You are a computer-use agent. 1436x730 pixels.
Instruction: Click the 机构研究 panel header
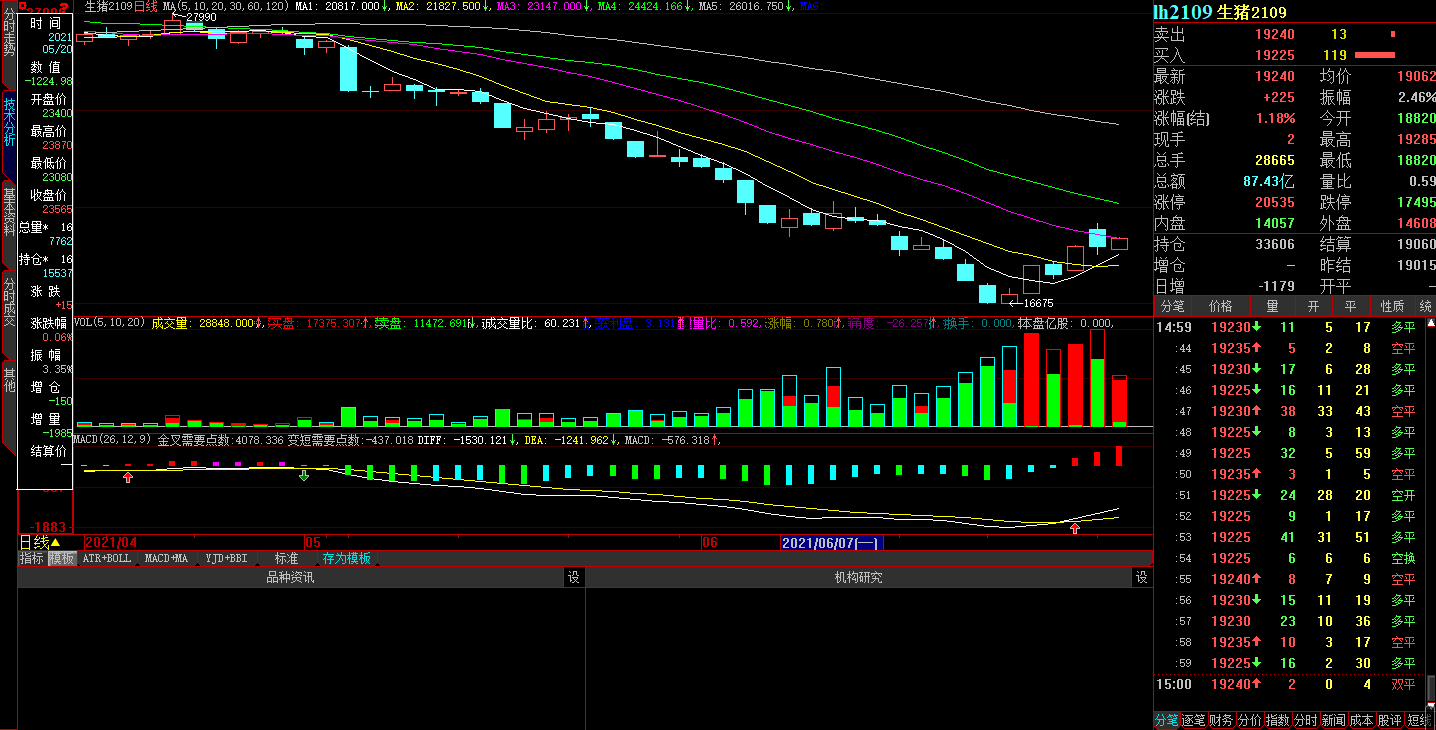[858, 577]
